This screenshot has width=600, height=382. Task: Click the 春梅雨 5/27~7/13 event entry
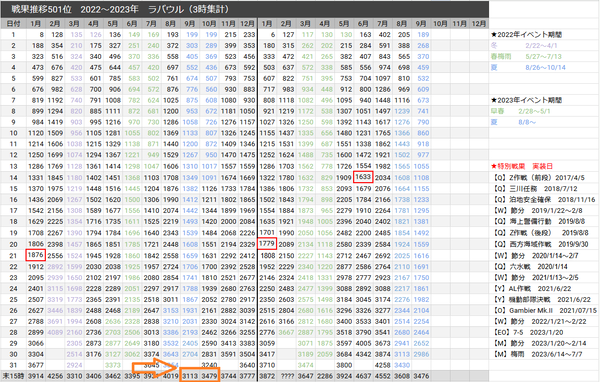[x=526, y=56]
